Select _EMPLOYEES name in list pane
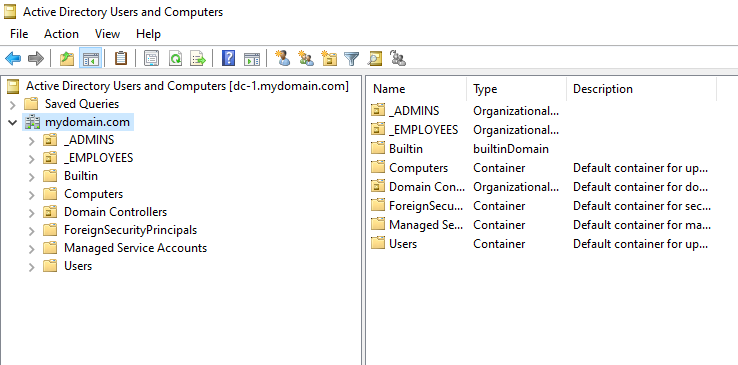Viewport: 738px width, 365px height. point(424,130)
